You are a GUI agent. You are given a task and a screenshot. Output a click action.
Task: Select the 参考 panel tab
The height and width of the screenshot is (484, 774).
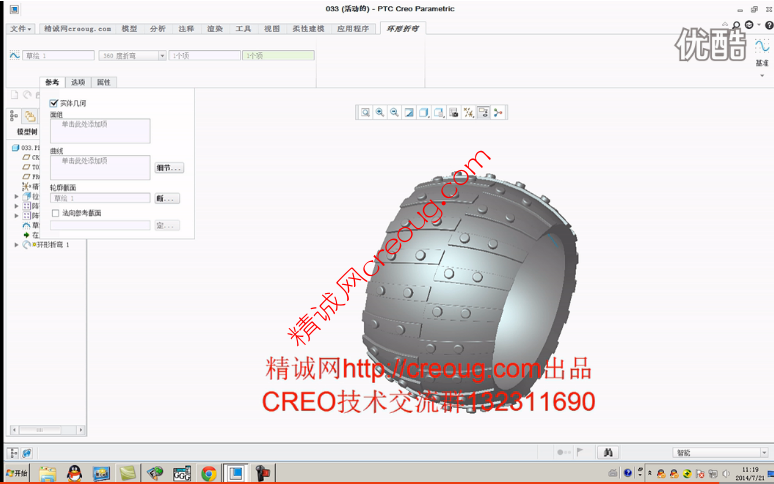[52, 82]
